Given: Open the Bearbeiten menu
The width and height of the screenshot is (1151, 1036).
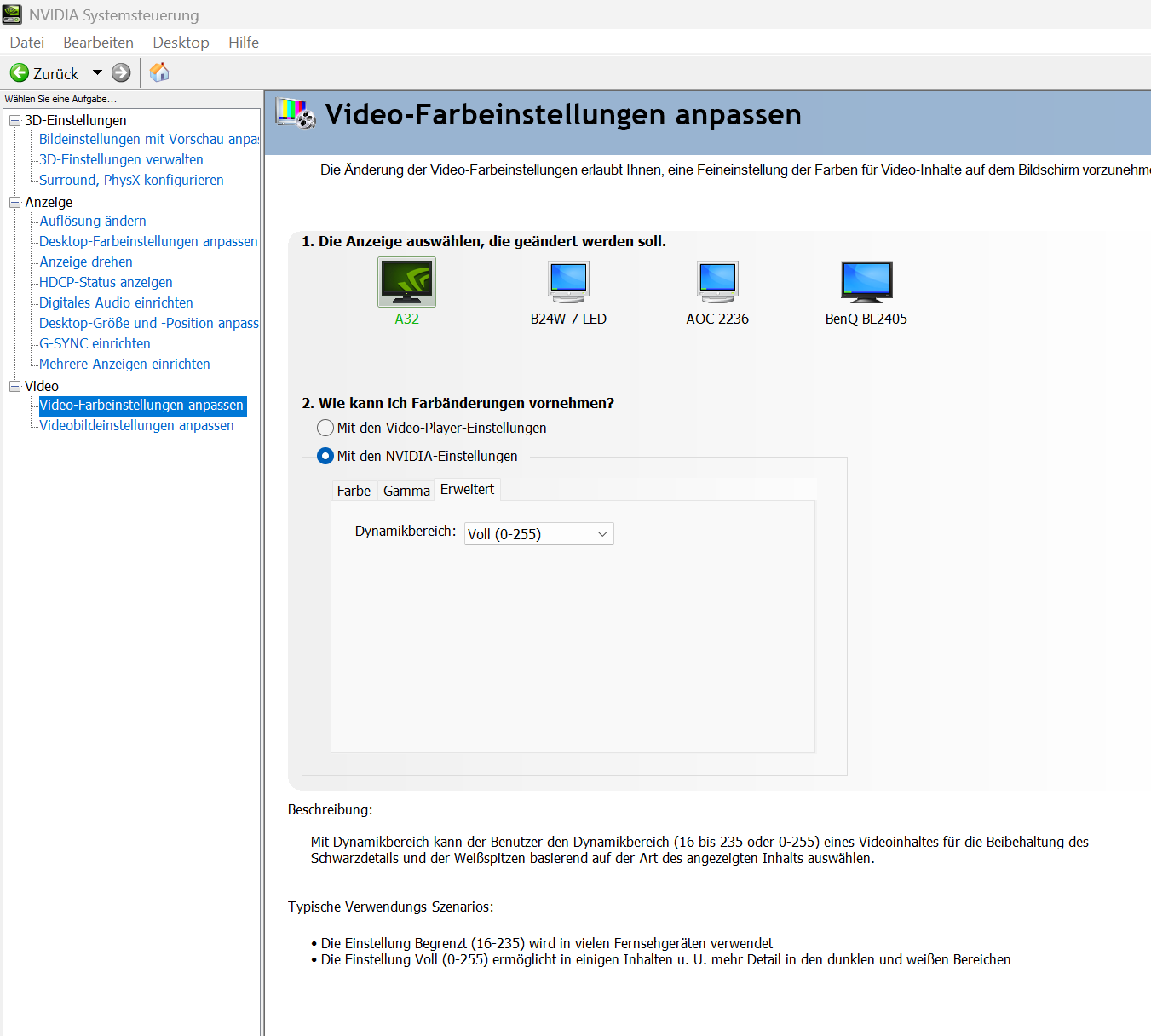Looking at the screenshot, I should click(98, 43).
